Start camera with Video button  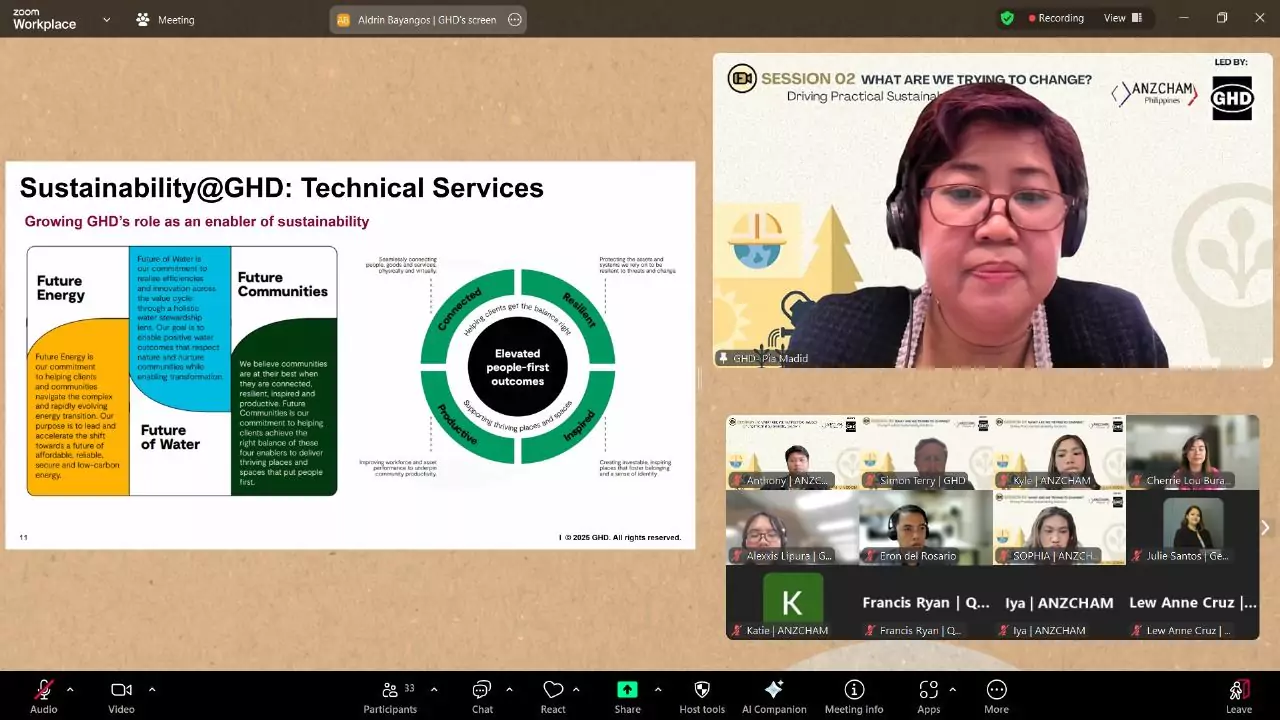coord(121,696)
